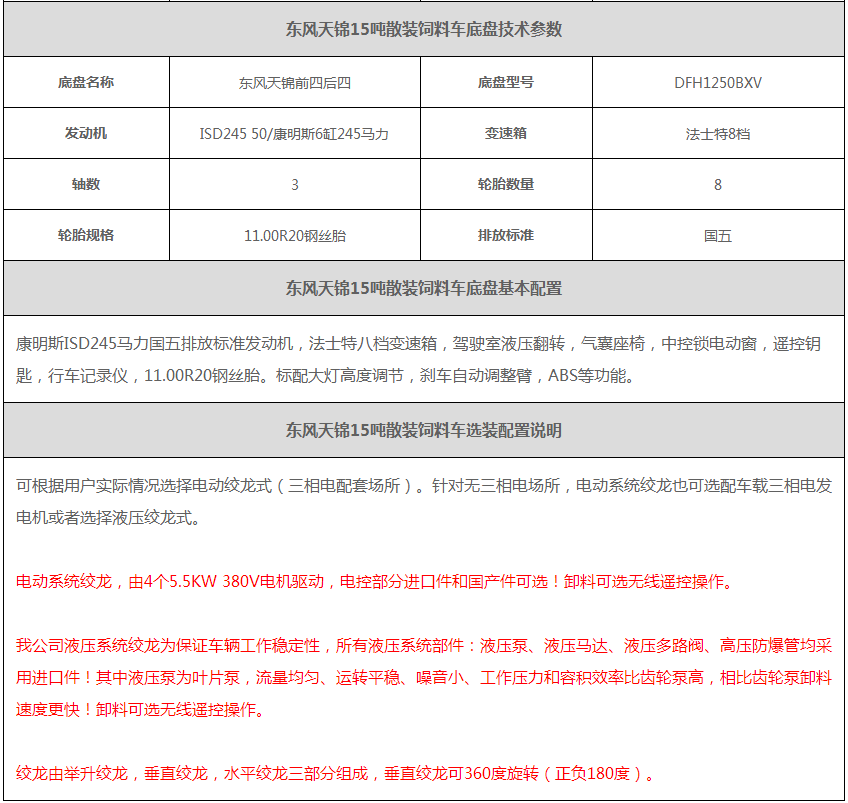Select the 11.00R20钢丝胎 value cell
The width and height of the screenshot is (848, 803).
click(294, 236)
